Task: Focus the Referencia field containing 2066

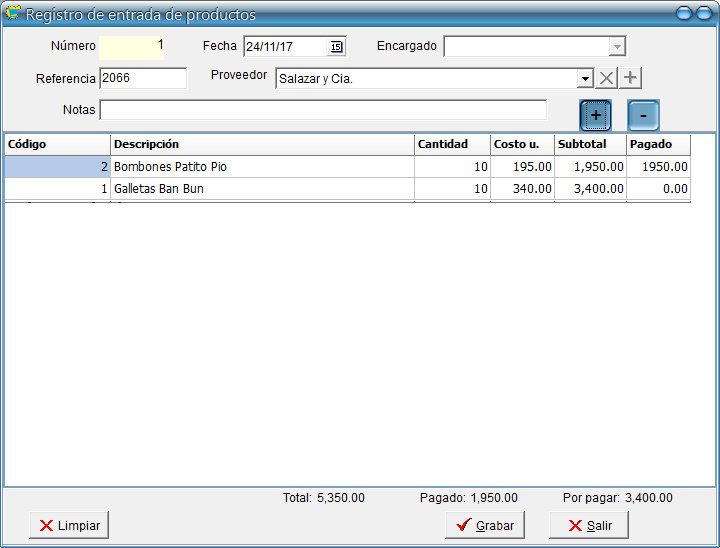Action: tap(143, 78)
